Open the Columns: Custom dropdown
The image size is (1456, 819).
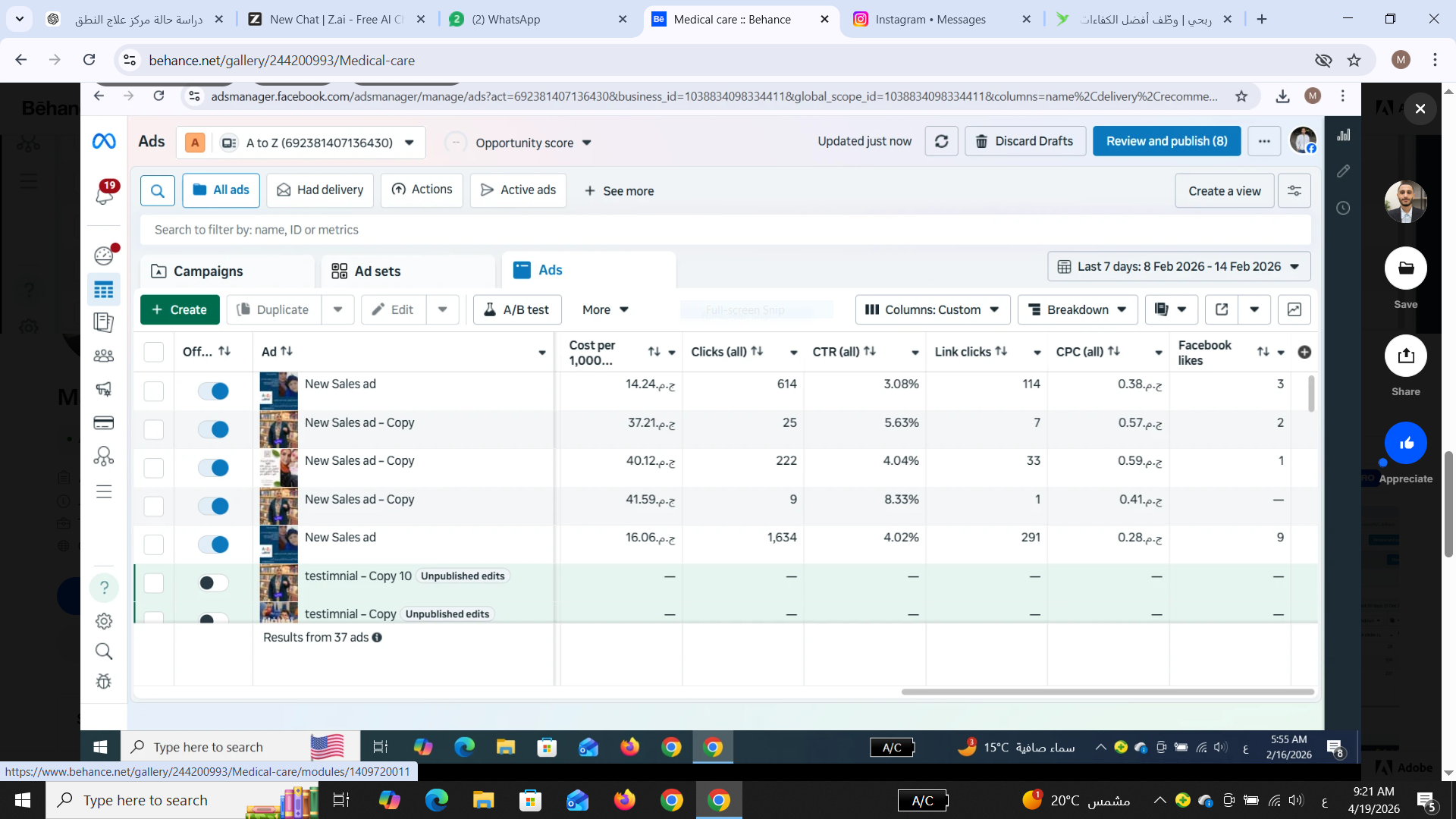coord(932,310)
